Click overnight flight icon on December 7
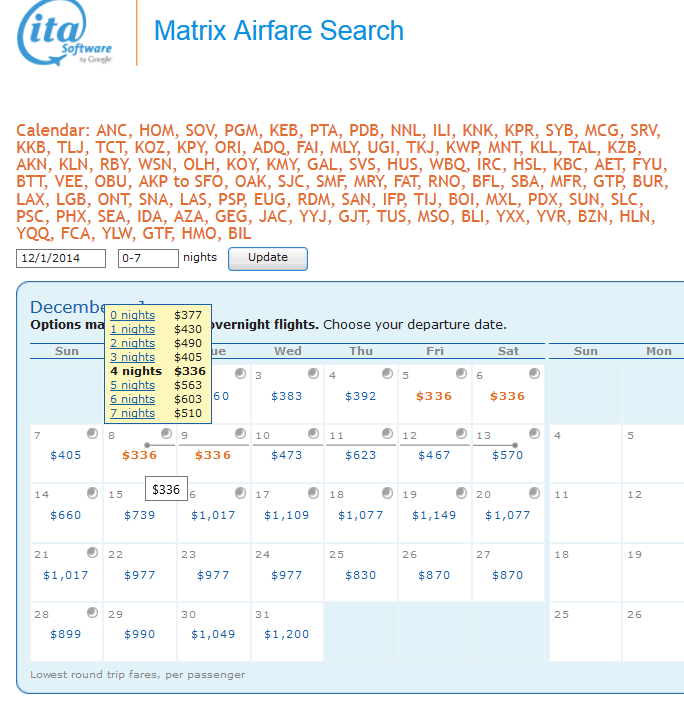Screen dimensions: 684x707 [92, 434]
